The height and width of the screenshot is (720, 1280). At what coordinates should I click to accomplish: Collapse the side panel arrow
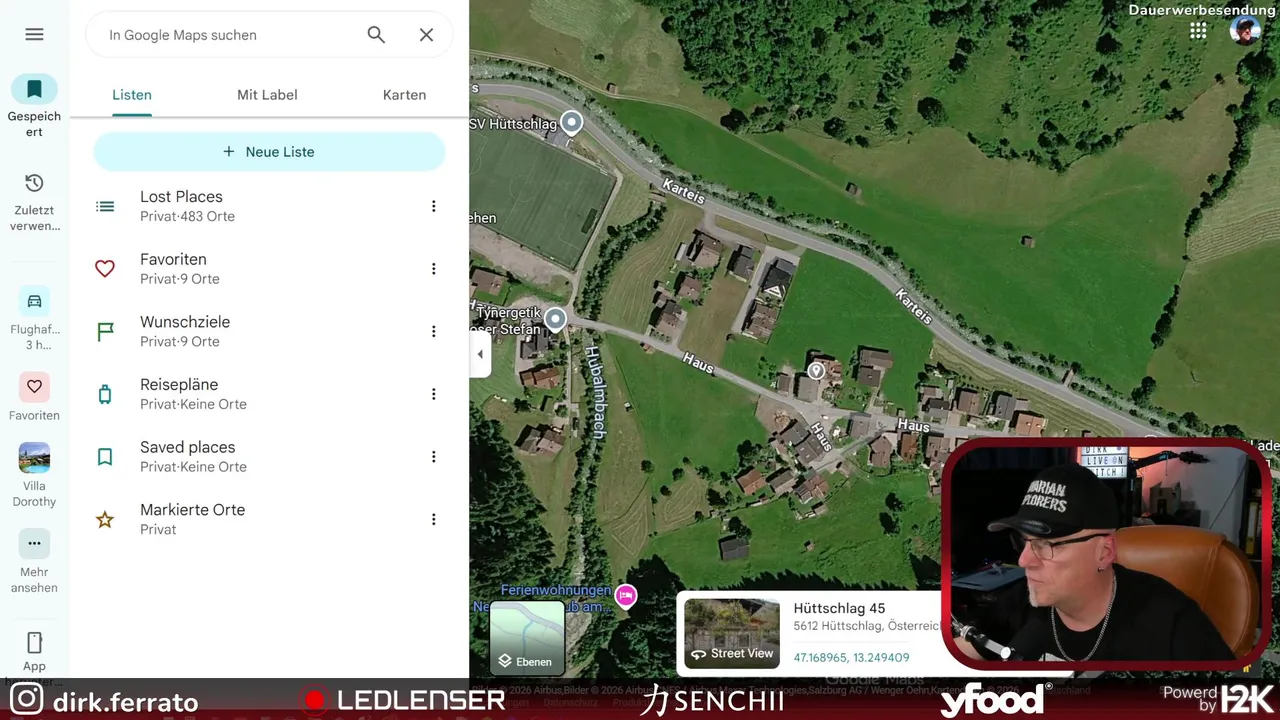click(480, 354)
